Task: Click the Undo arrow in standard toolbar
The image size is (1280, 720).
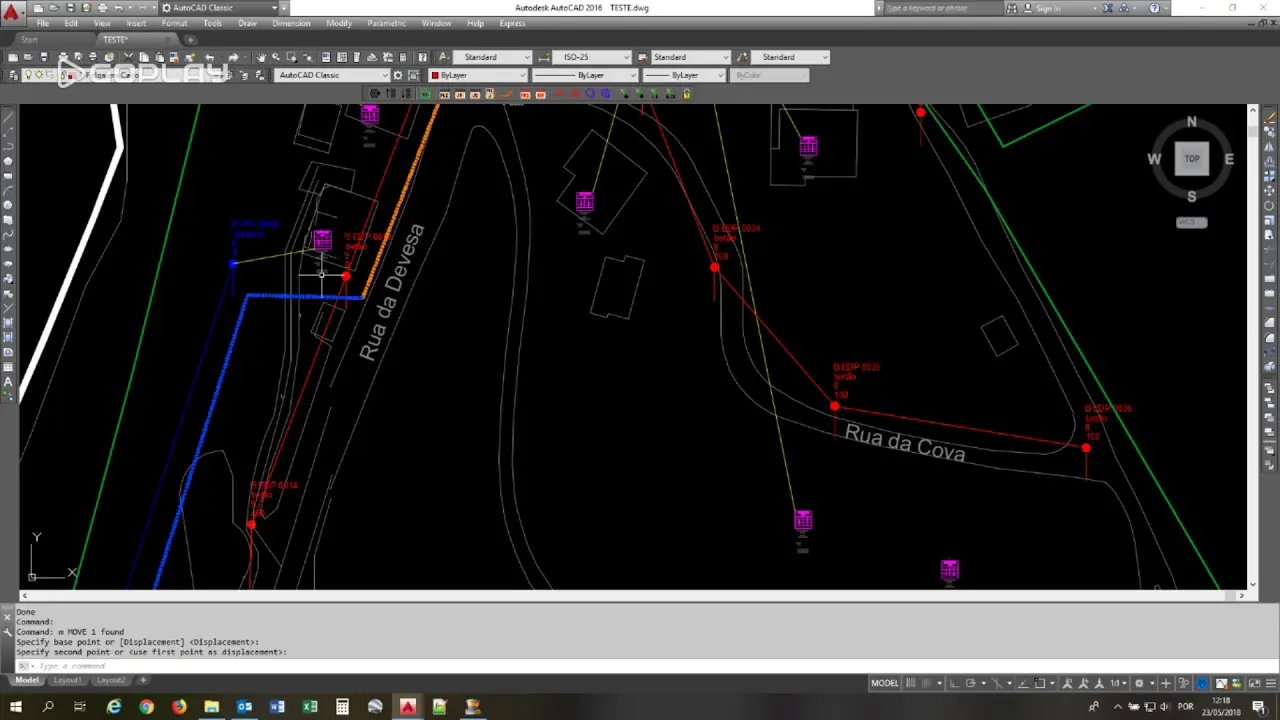Action: pos(208,57)
